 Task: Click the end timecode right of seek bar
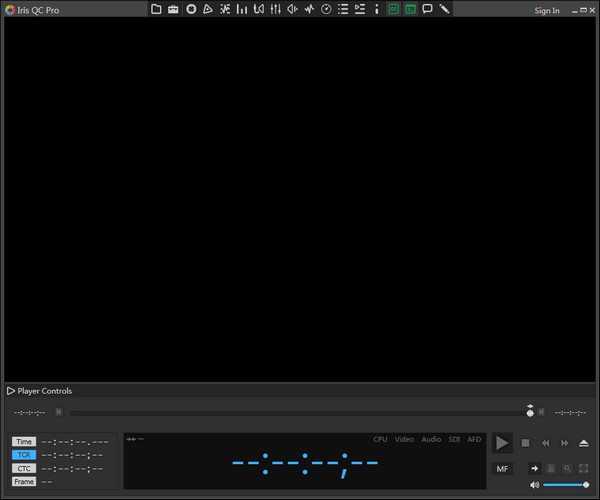point(570,413)
